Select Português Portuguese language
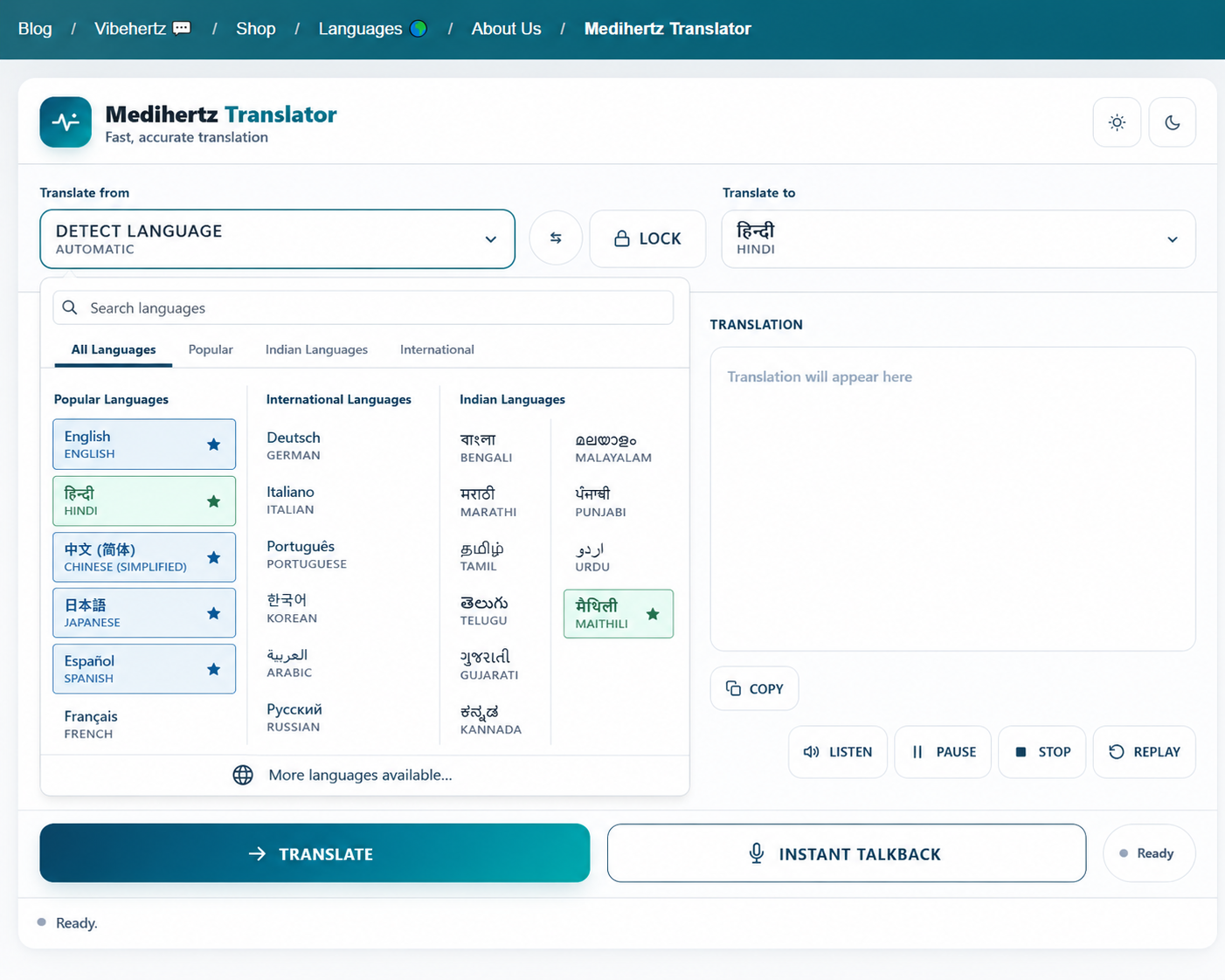The height and width of the screenshot is (980, 1225). (306, 554)
